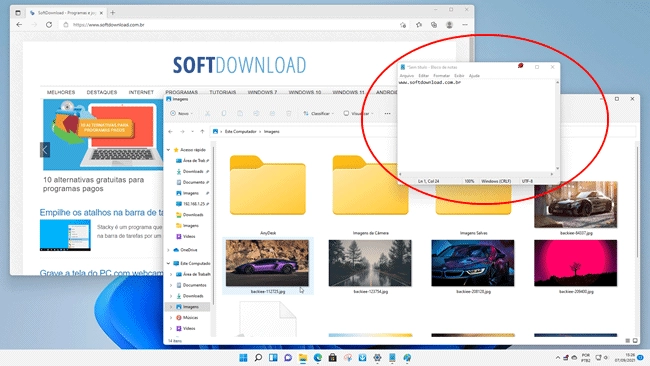650x366 pixels.
Task: Click the Explorer back navigation arrow
Action: tap(170, 131)
